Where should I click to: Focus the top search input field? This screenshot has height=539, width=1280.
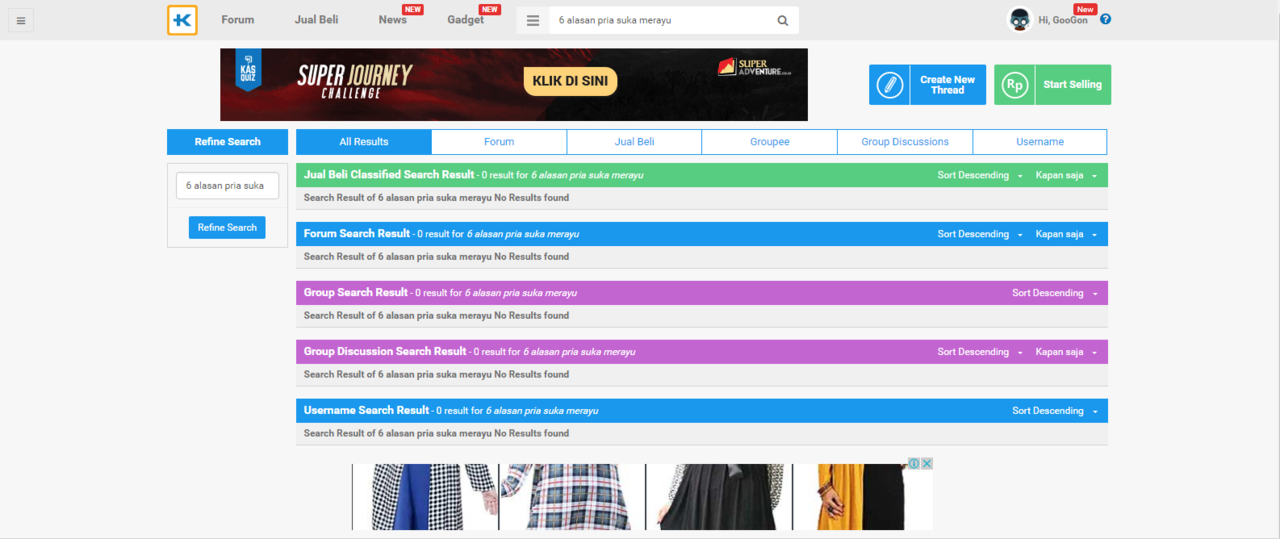(x=660, y=20)
